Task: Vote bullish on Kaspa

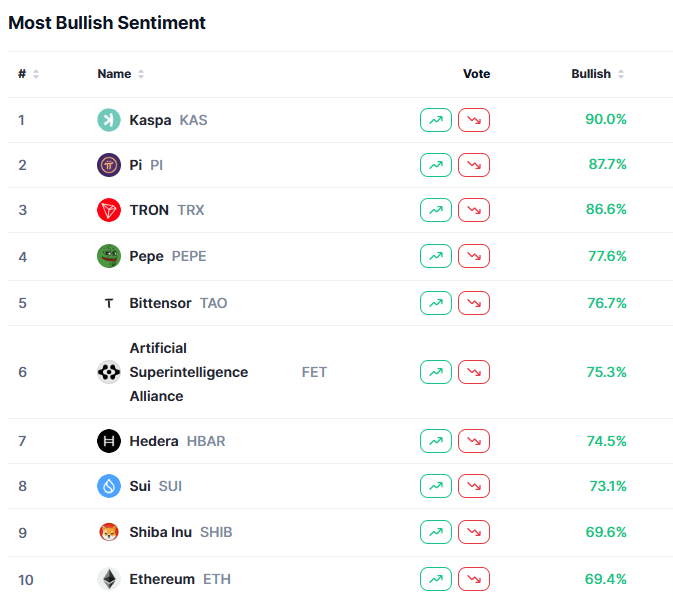Action: [436, 120]
